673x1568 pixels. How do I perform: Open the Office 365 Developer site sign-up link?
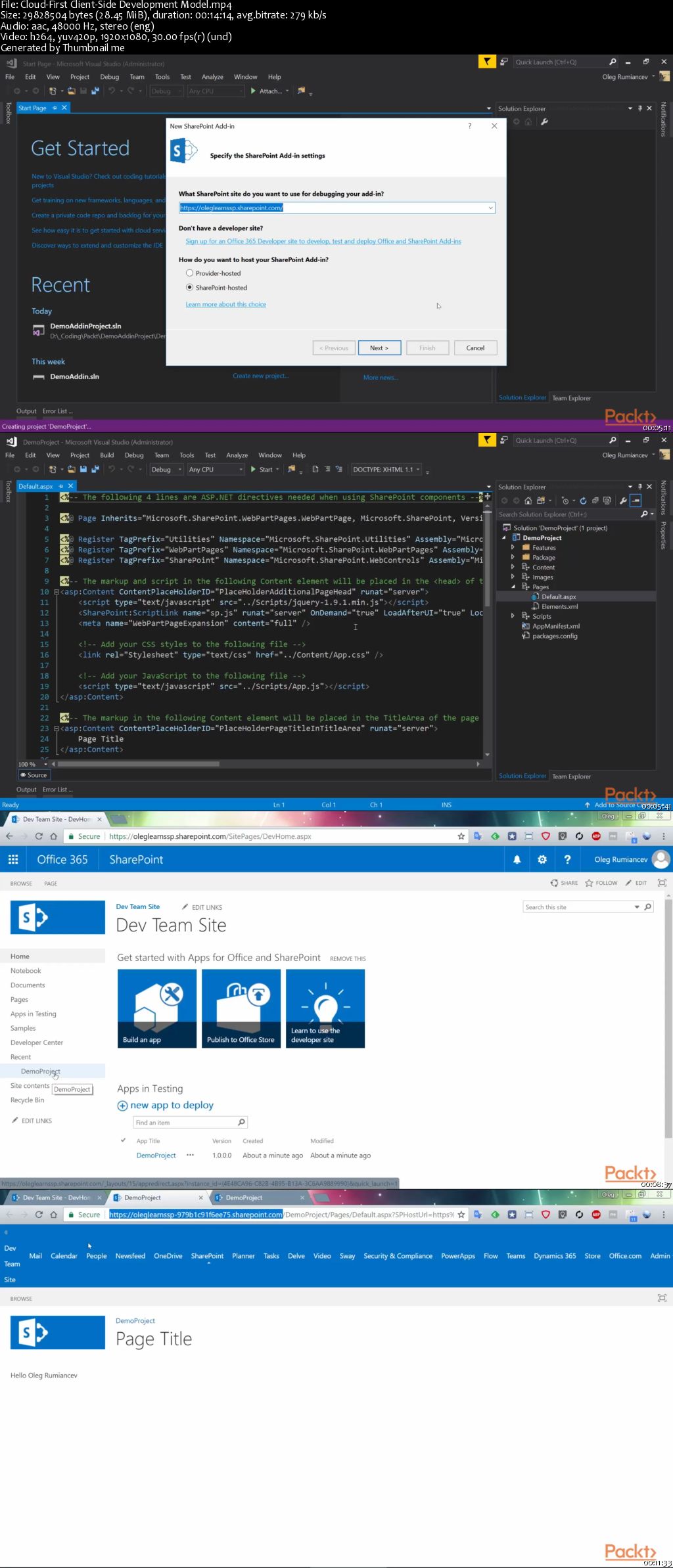[323, 241]
